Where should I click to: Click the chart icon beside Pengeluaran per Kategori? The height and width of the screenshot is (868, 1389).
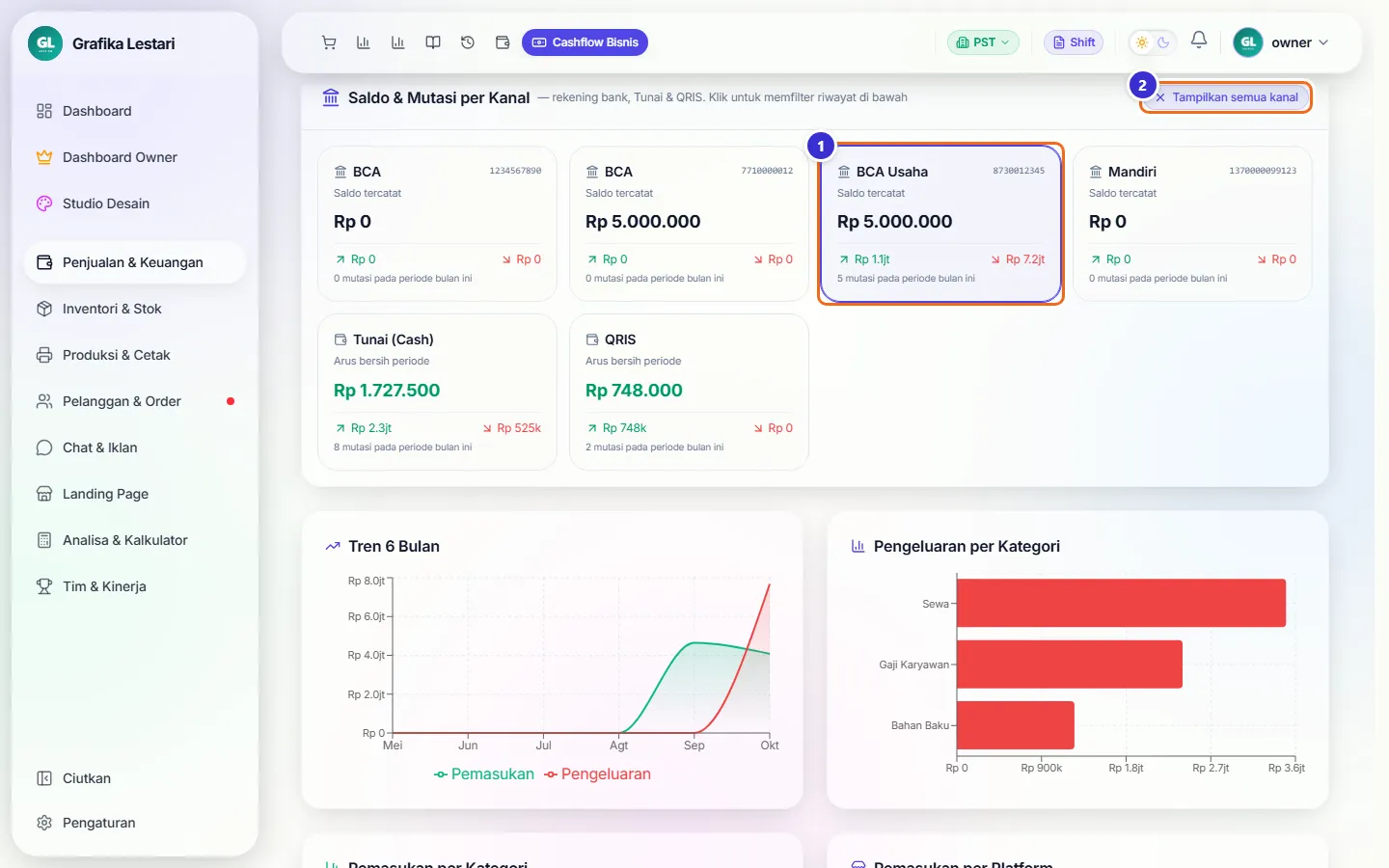click(858, 546)
